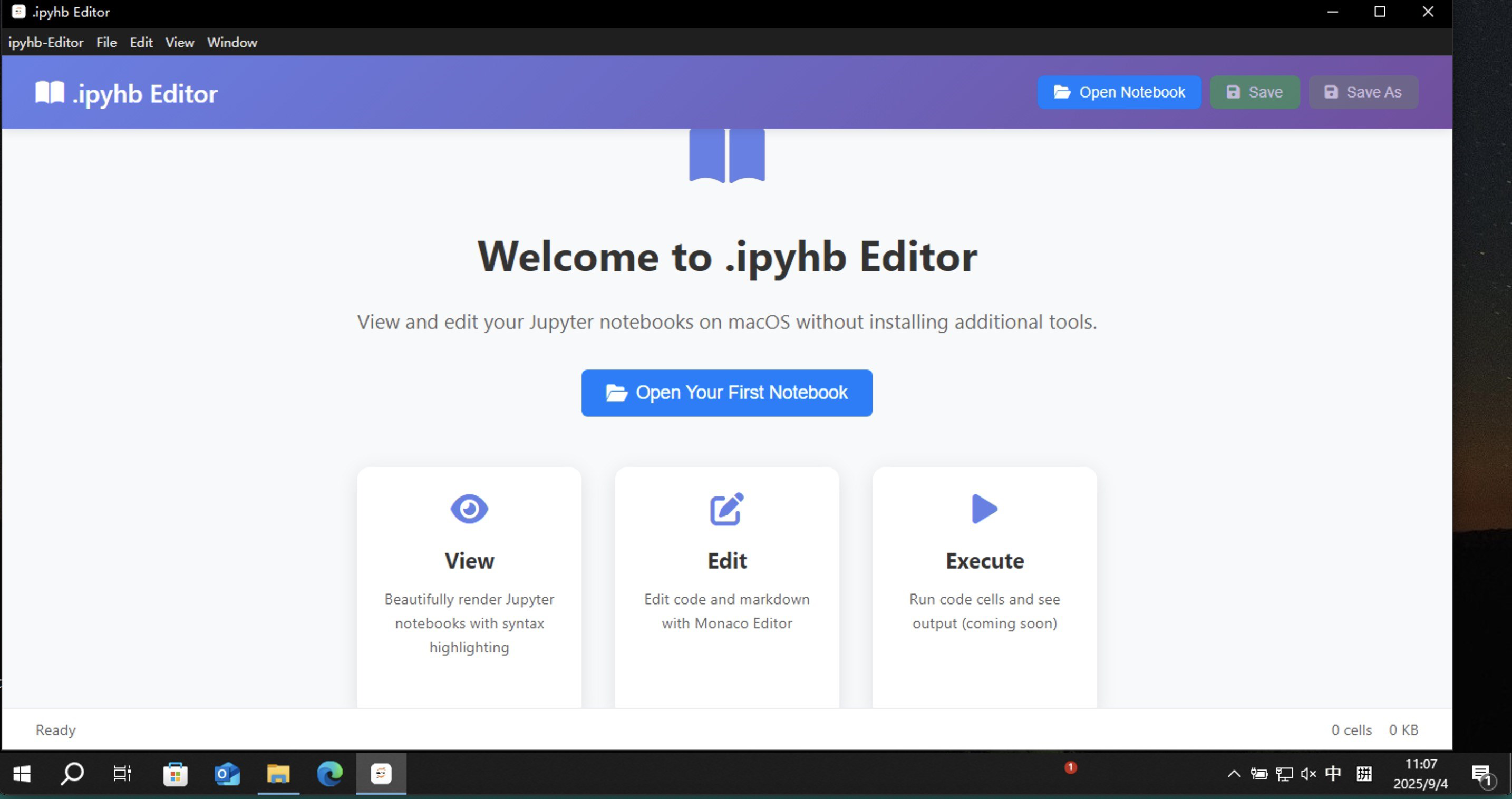This screenshot has width=1512, height=799.
Task: Open File Explorer from the taskbar
Action: pos(278,774)
